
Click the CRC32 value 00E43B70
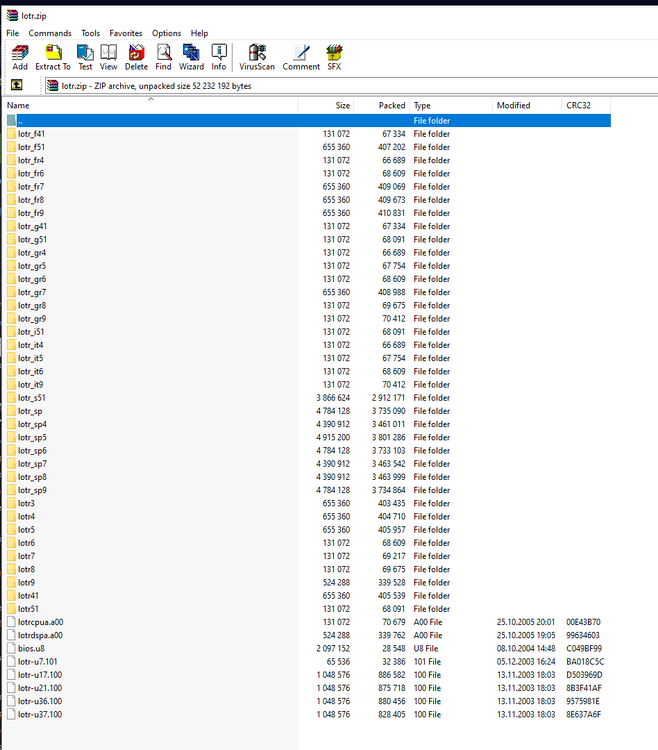(583, 622)
